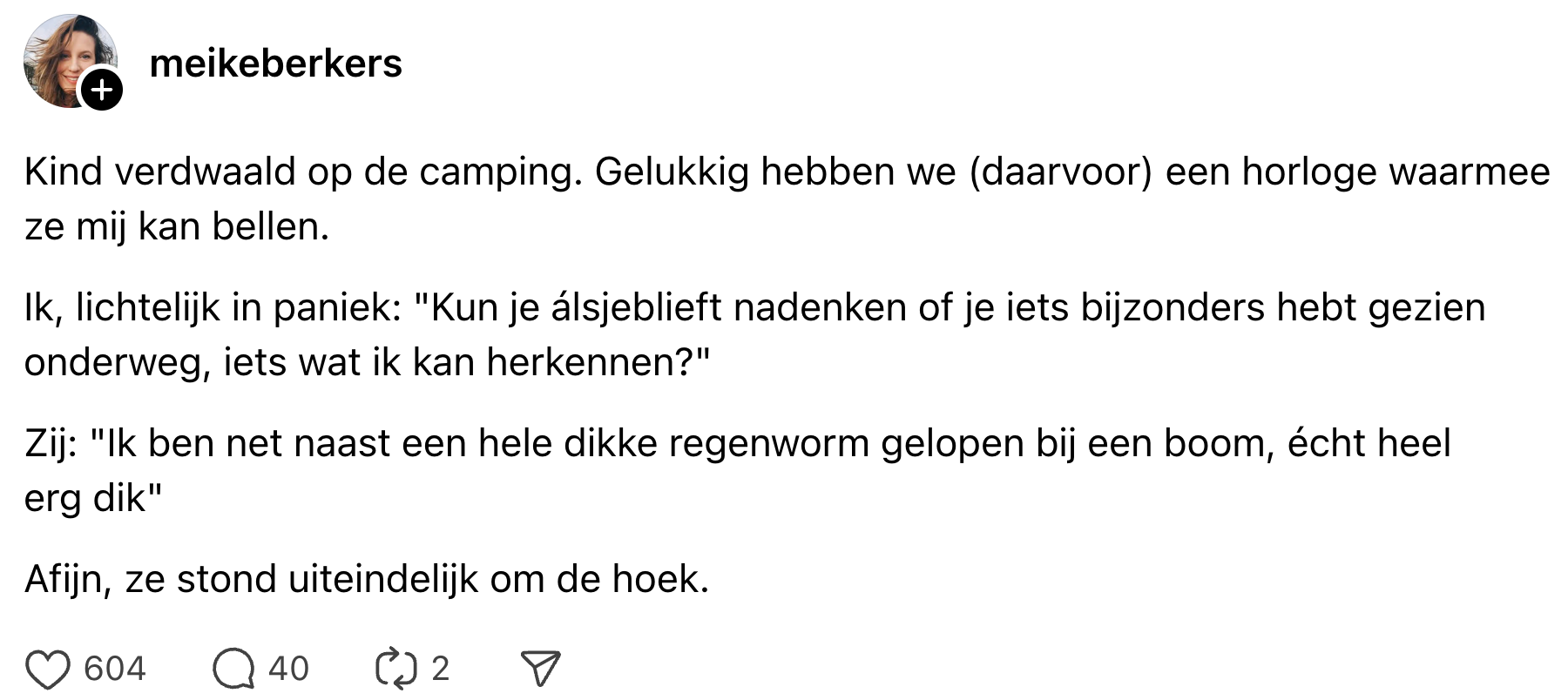This screenshot has width=1568, height=700.
Task: Click the words 'erg dik"' in the post
Action: (93, 498)
